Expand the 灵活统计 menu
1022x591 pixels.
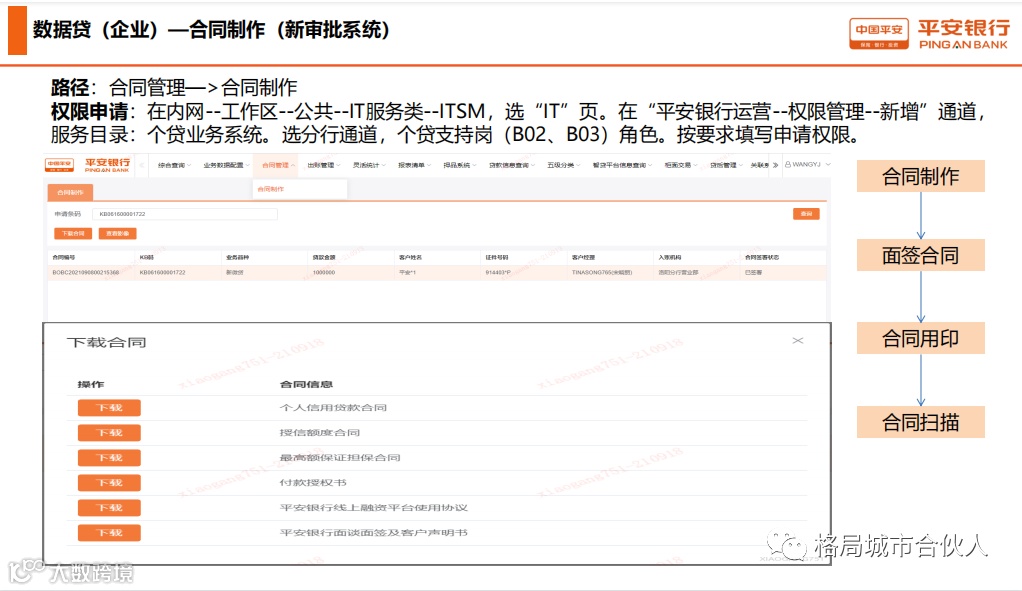pyautogui.click(x=369, y=166)
